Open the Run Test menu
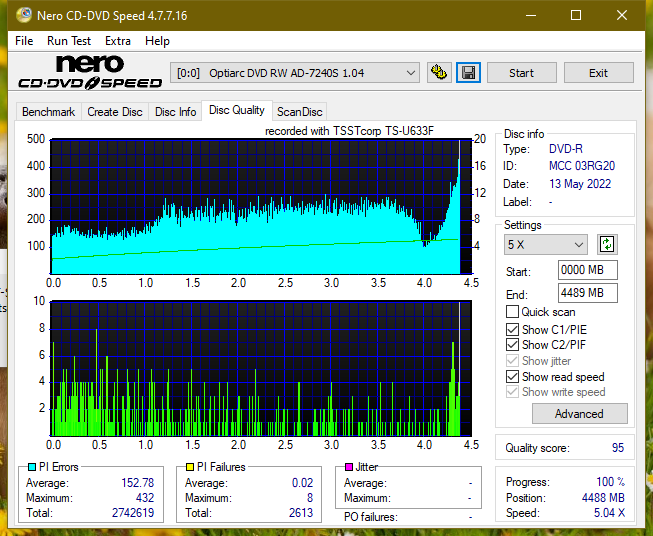The width and height of the screenshot is (653, 536). click(69, 41)
